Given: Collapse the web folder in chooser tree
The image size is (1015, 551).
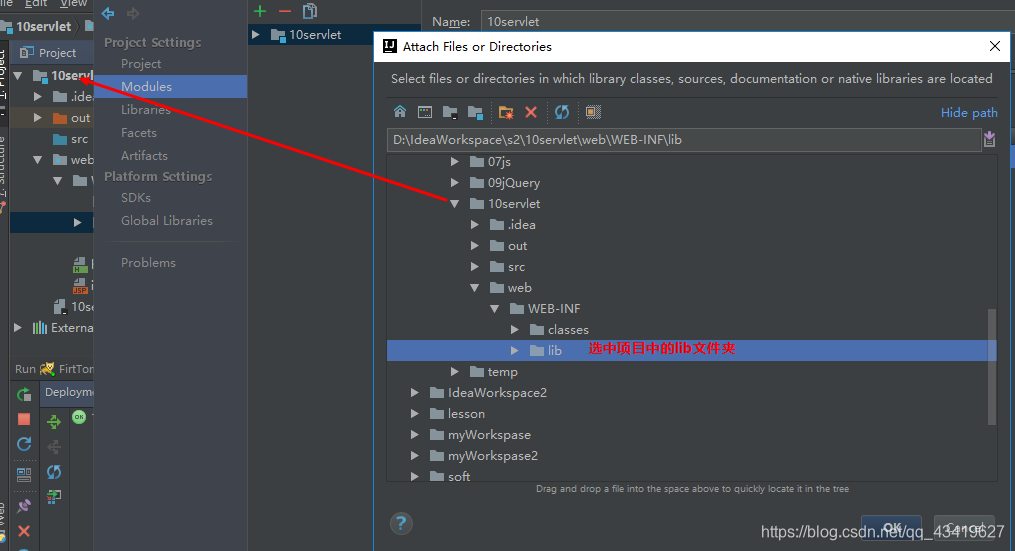Looking at the screenshot, I should (x=474, y=287).
